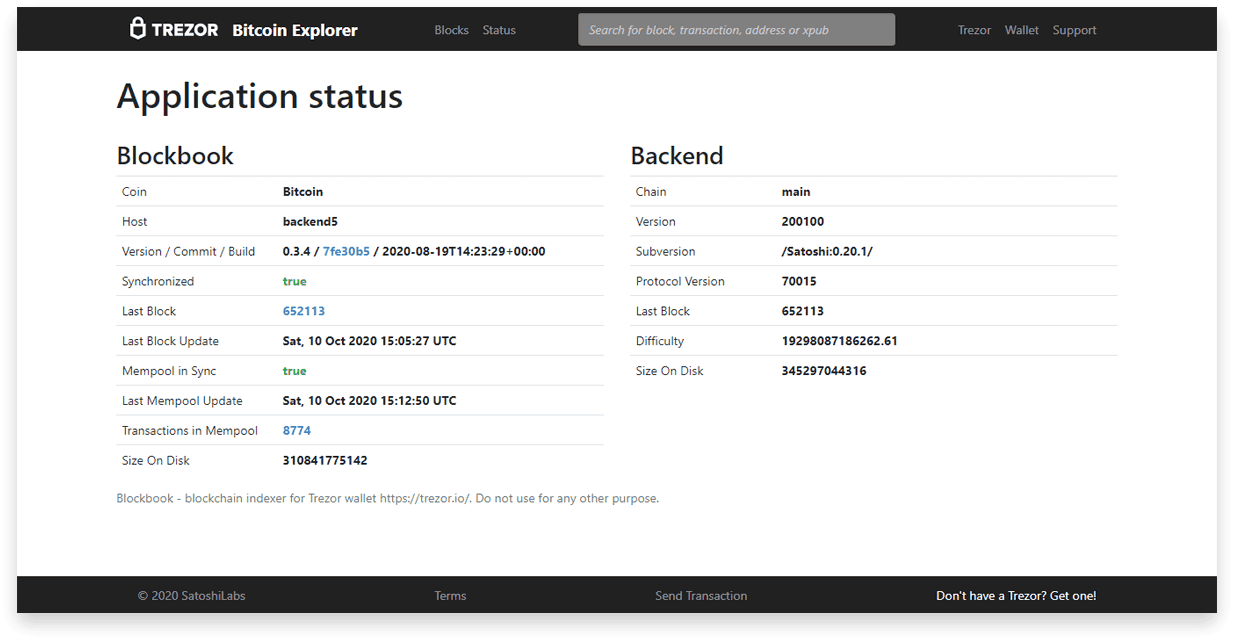Viewport: 1234px width, 640px height.
Task: Select the Blockbook indexer disclaimer text
Action: tap(388, 498)
